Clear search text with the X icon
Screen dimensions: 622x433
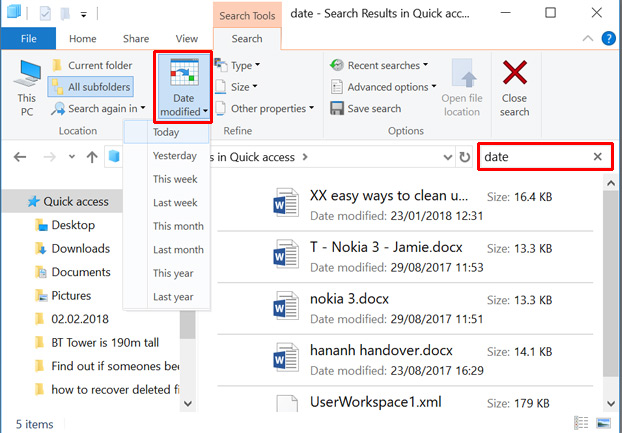tap(597, 157)
